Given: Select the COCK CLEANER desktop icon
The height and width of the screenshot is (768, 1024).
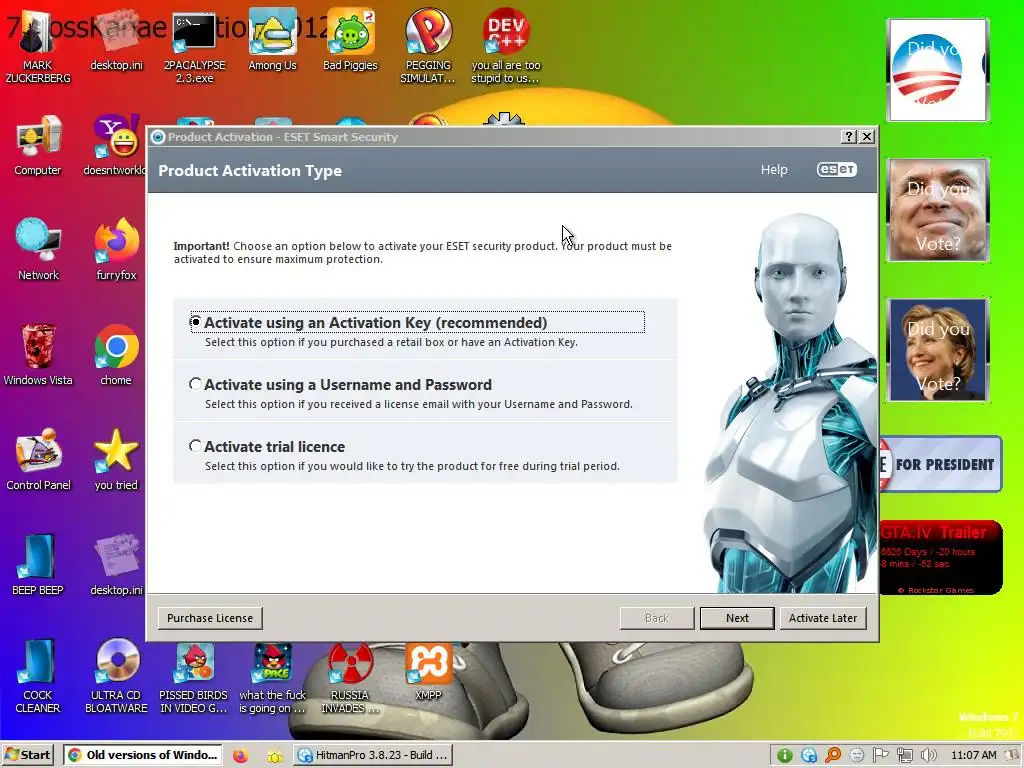Looking at the screenshot, I should point(38,677).
